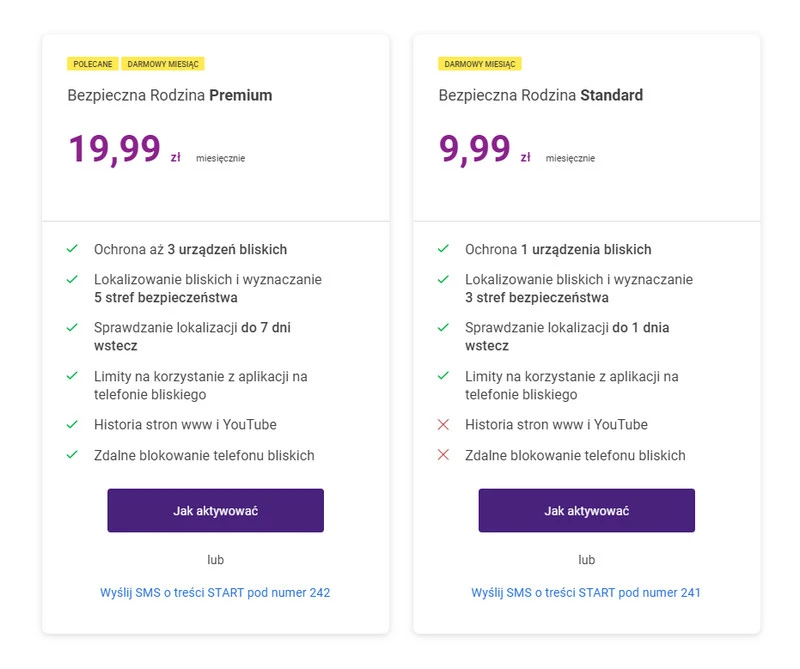Click Premium checkmark for "Historia stron www"
This screenshot has width=800, height=669.
point(72,424)
